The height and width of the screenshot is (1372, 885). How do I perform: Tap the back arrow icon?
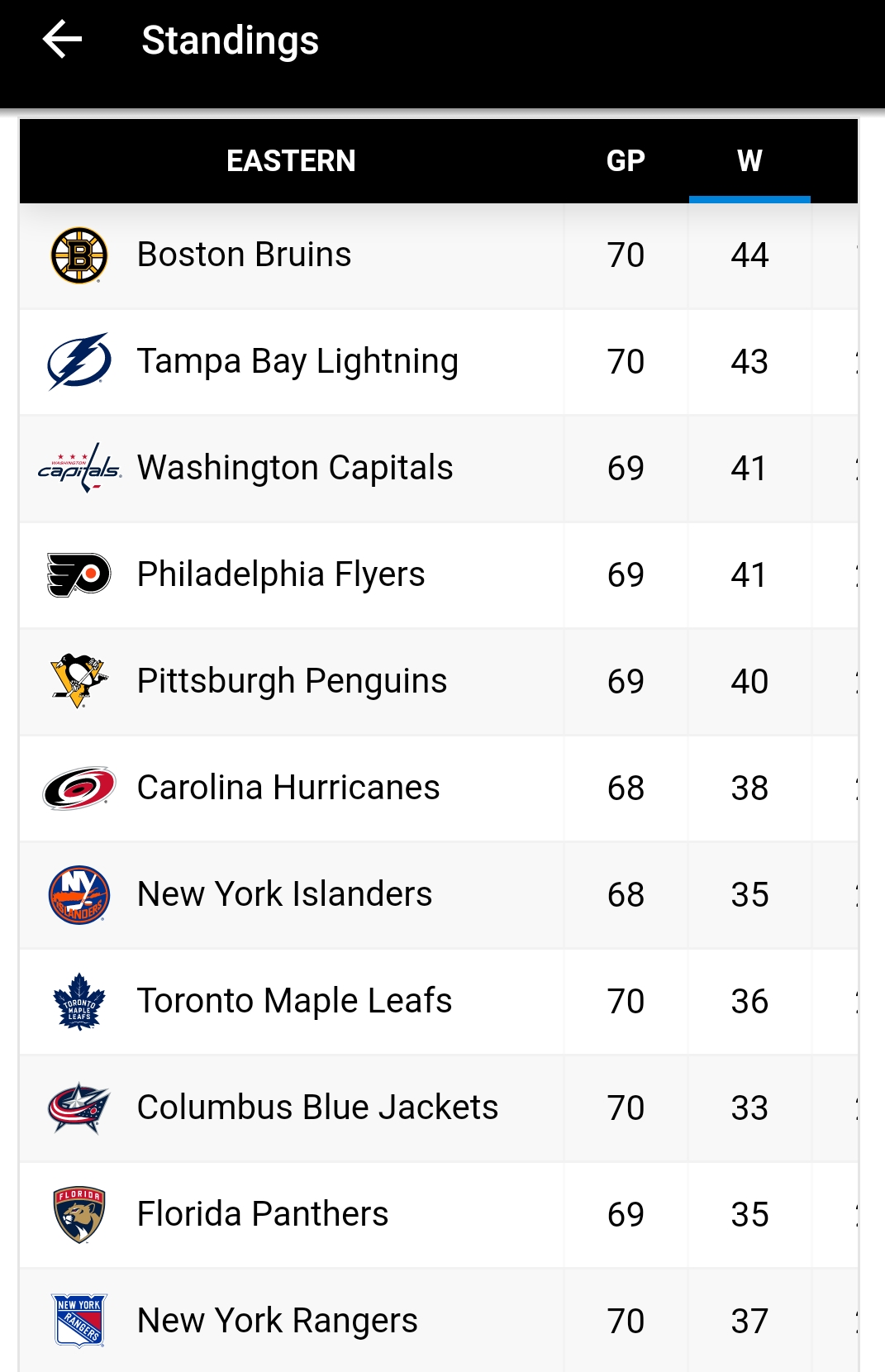tap(62, 40)
